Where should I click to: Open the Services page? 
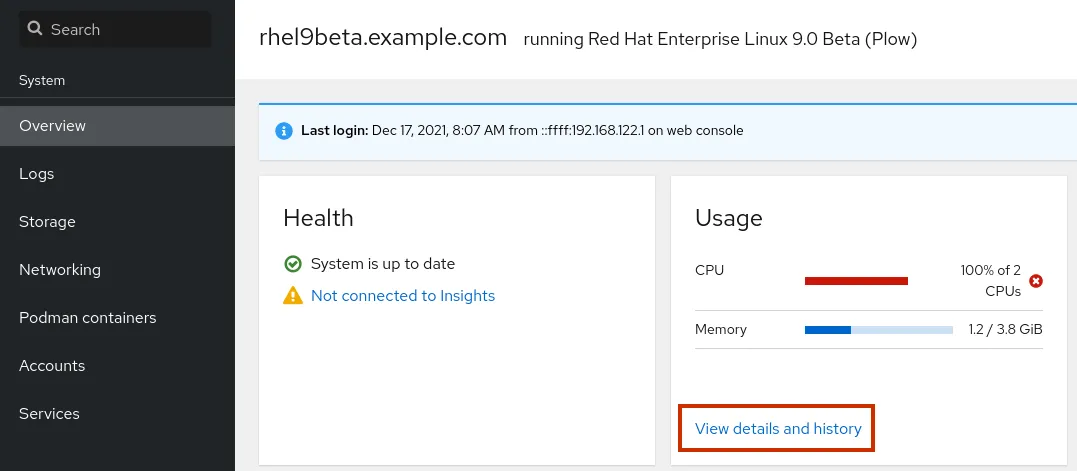(x=117, y=414)
